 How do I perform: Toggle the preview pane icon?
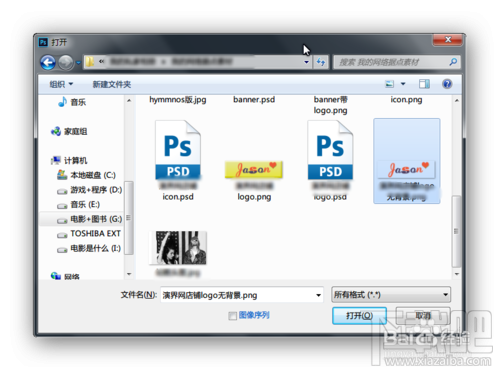tap(424, 84)
